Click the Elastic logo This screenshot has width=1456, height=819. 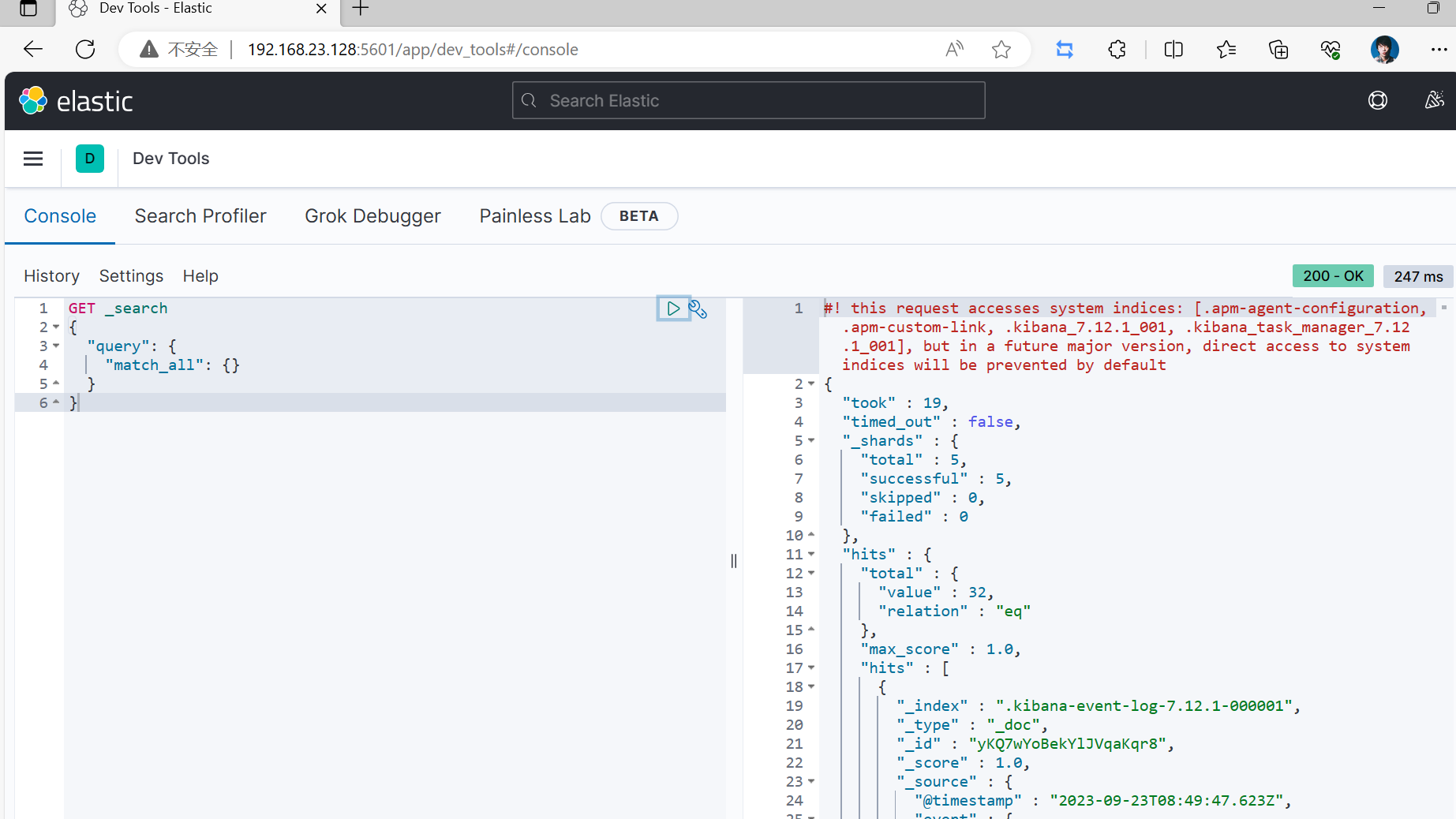76,101
